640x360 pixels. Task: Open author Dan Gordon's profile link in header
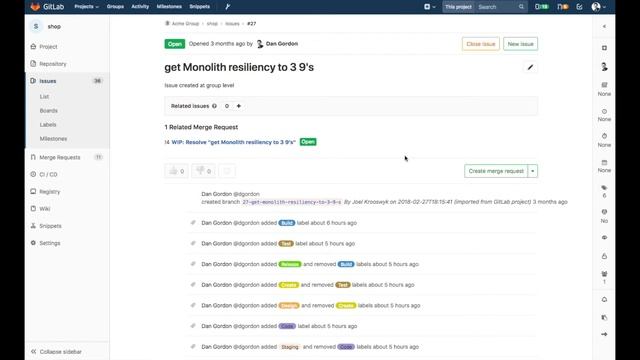[282, 44]
